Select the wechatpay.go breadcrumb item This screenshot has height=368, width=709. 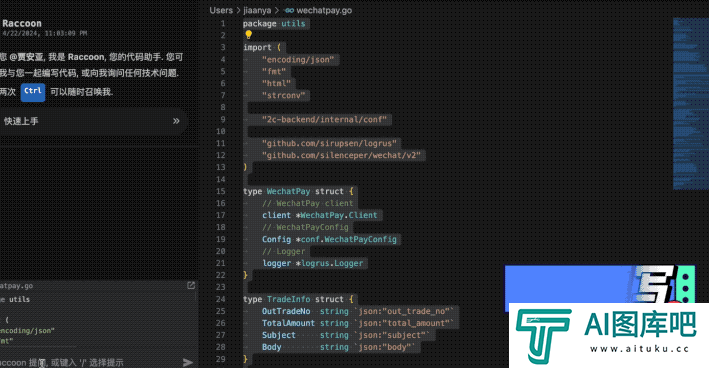coord(318,10)
